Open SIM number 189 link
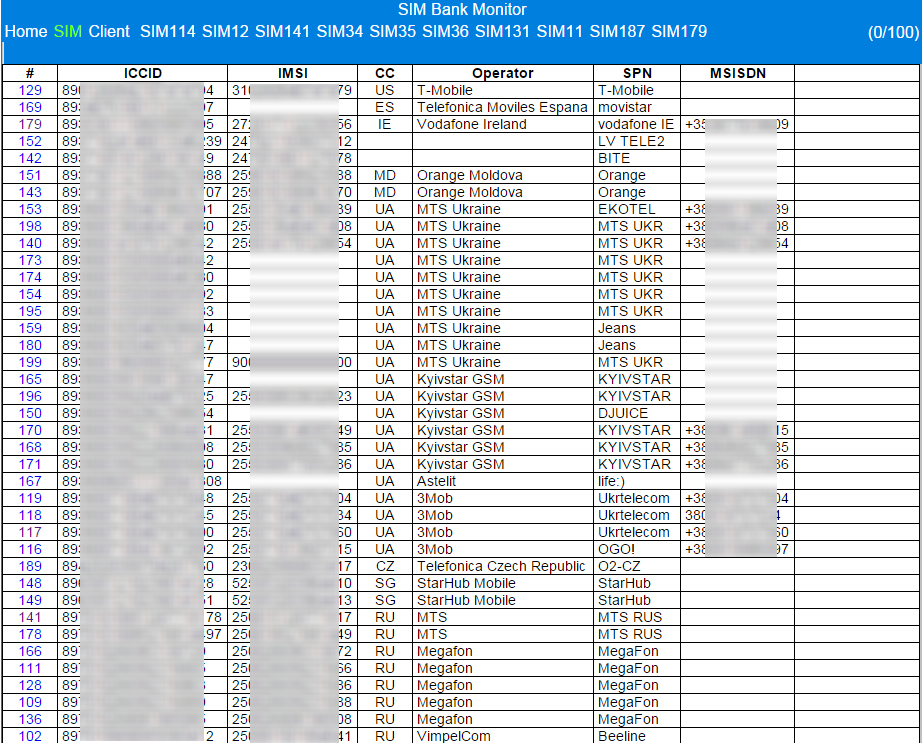 pyautogui.click(x=30, y=566)
